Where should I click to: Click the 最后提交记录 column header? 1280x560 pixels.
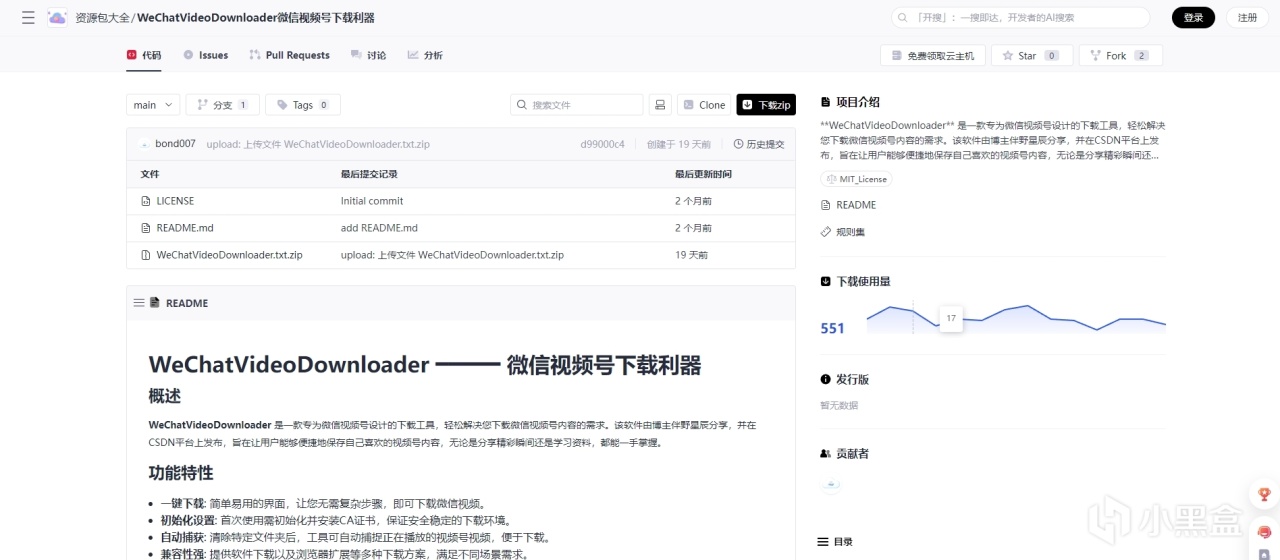[x=369, y=174]
